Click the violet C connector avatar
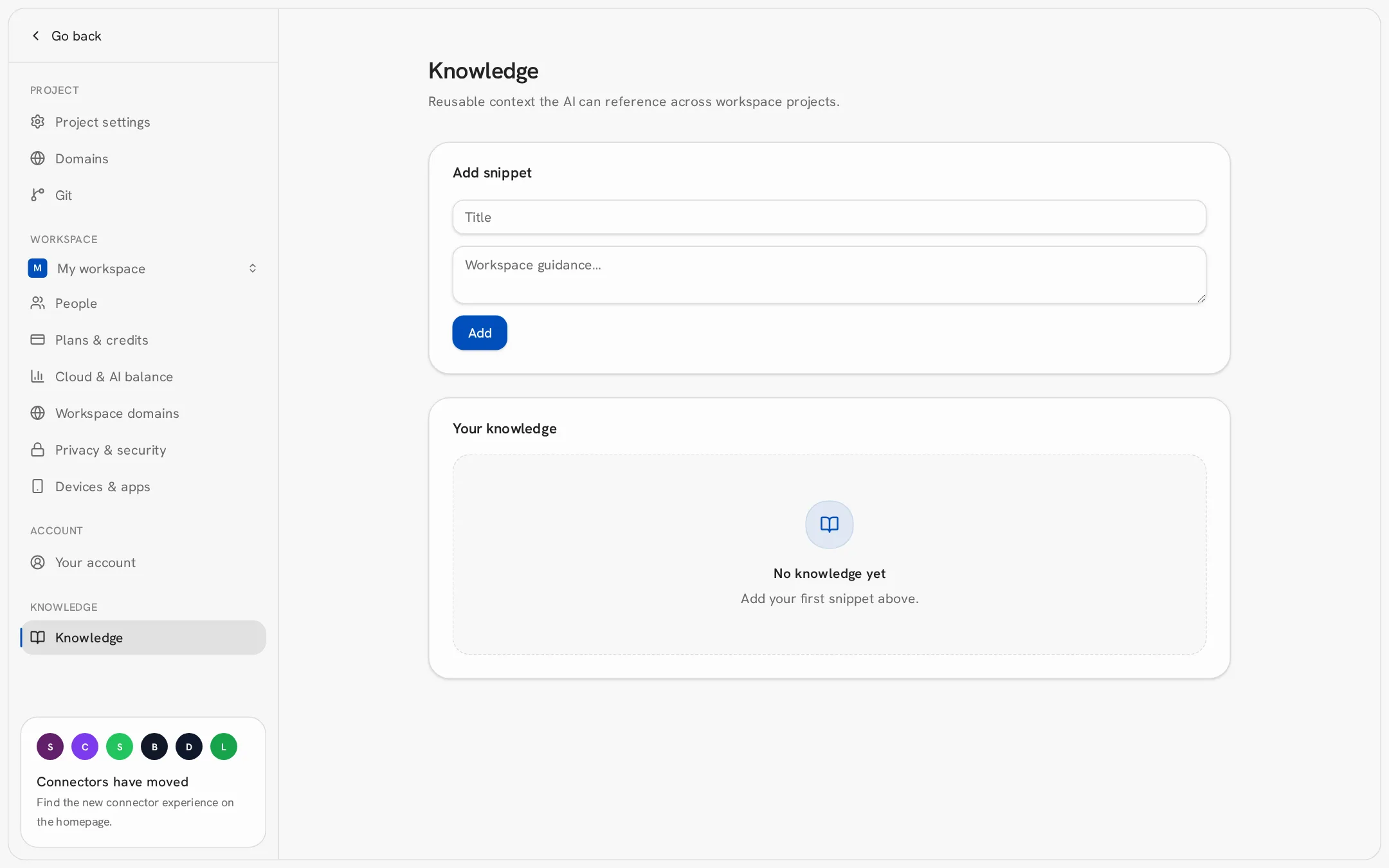1389x868 pixels. [x=85, y=746]
